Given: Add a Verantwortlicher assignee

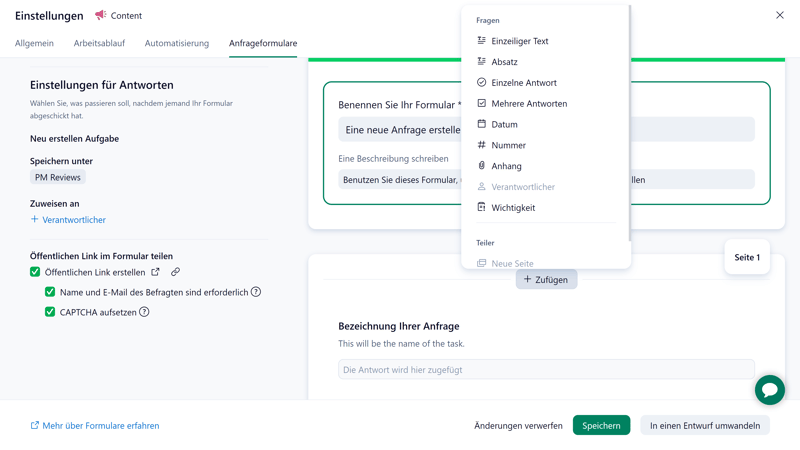Looking at the screenshot, I should tap(68, 220).
